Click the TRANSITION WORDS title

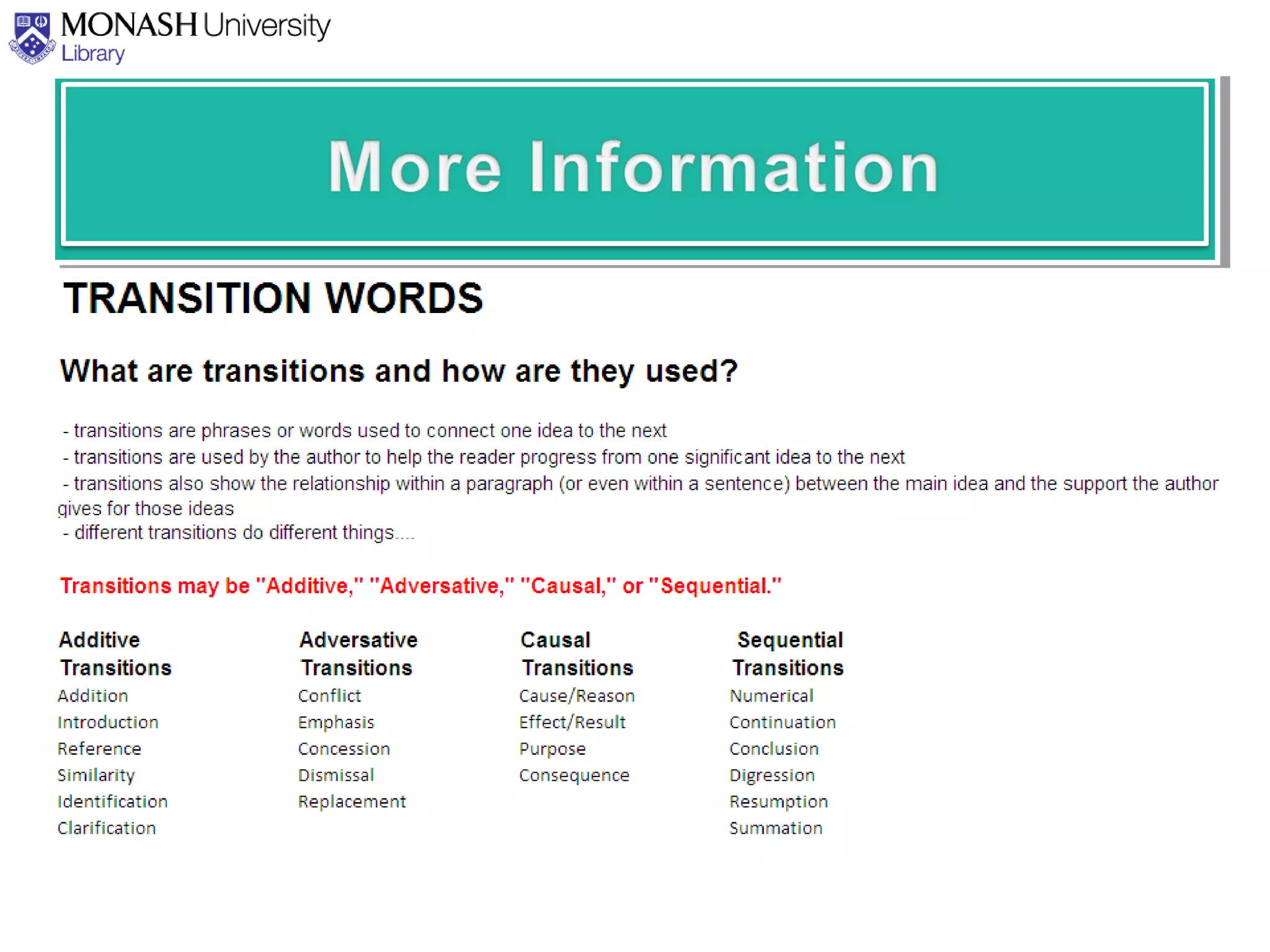click(x=273, y=299)
